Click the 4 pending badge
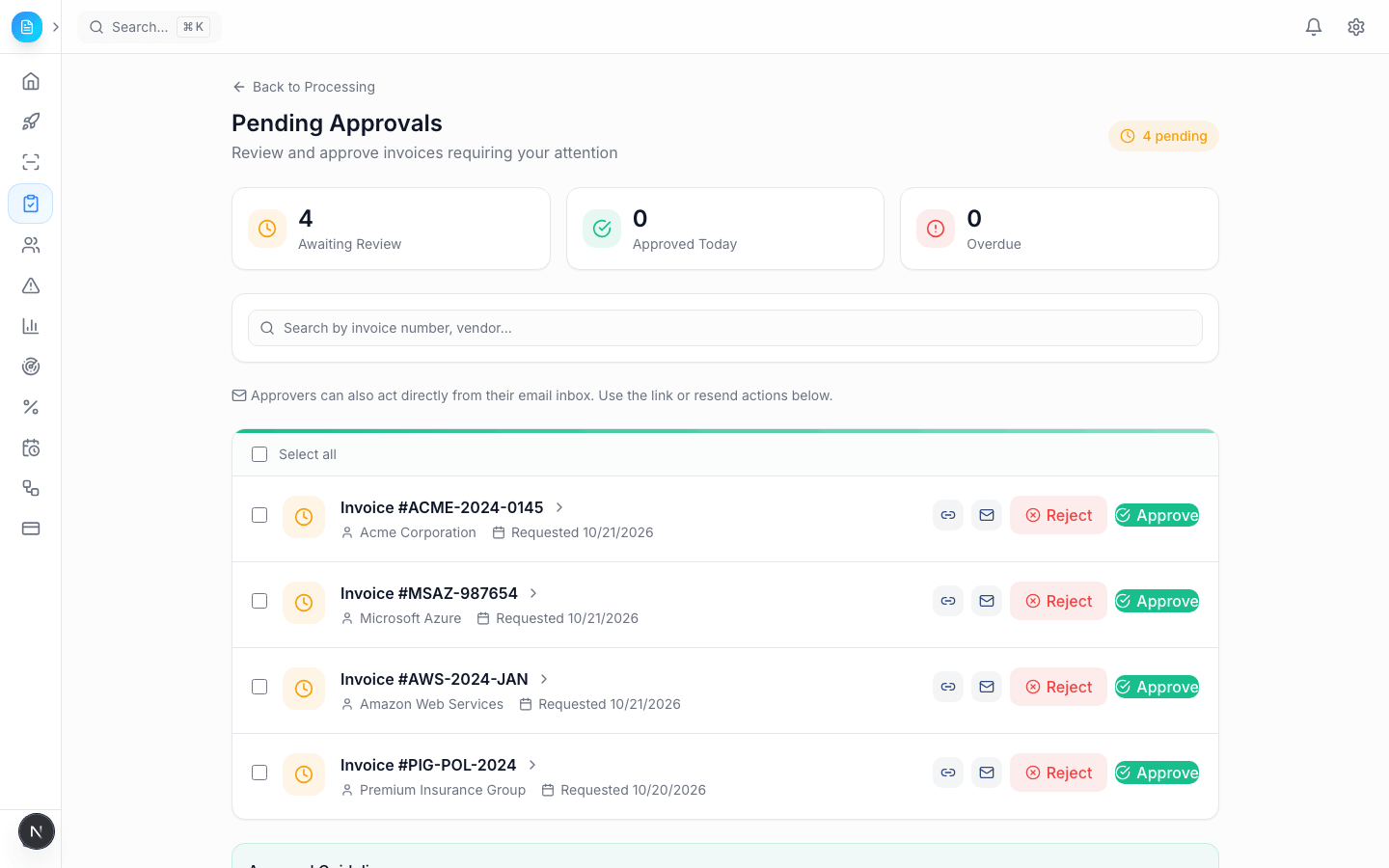The width and height of the screenshot is (1389, 868). pyautogui.click(x=1163, y=136)
